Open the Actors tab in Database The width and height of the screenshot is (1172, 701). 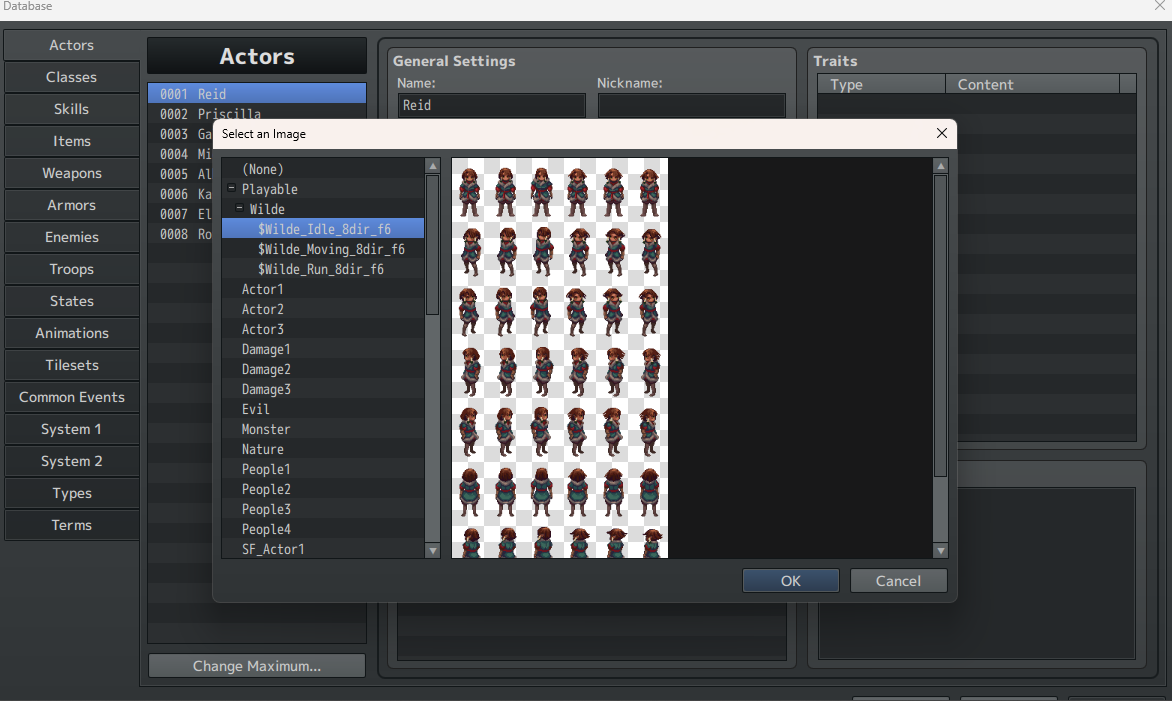[x=72, y=45]
